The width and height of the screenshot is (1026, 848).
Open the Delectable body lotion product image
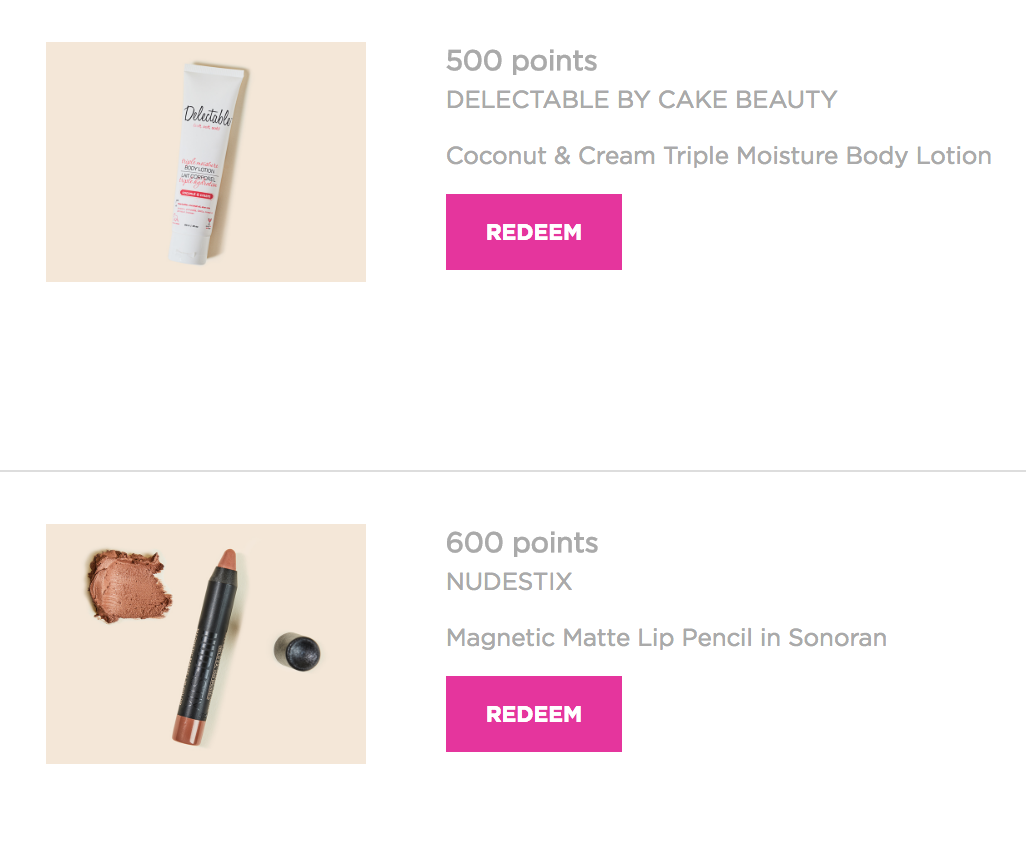206,162
